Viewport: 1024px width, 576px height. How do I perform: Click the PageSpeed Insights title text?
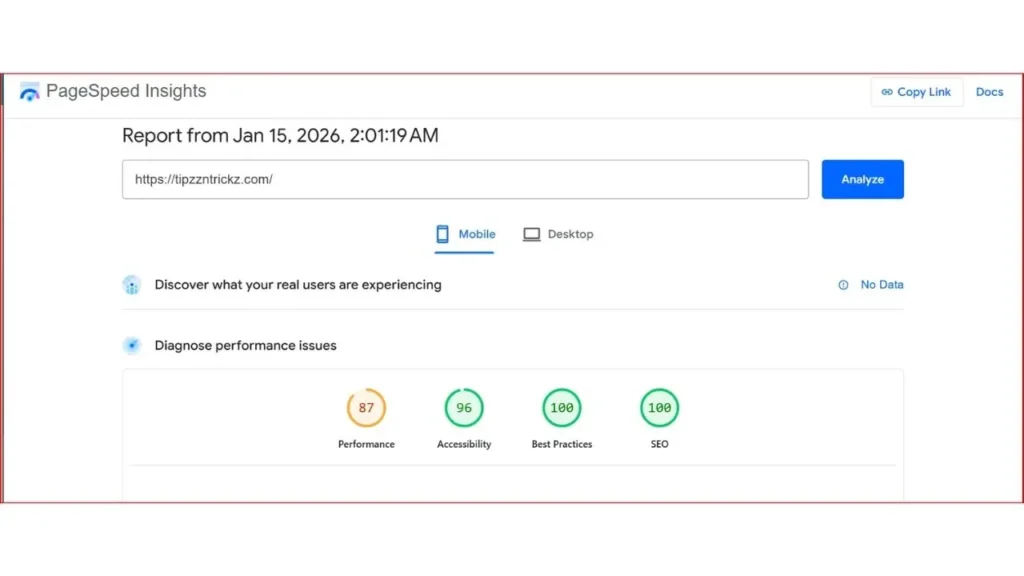pos(126,90)
